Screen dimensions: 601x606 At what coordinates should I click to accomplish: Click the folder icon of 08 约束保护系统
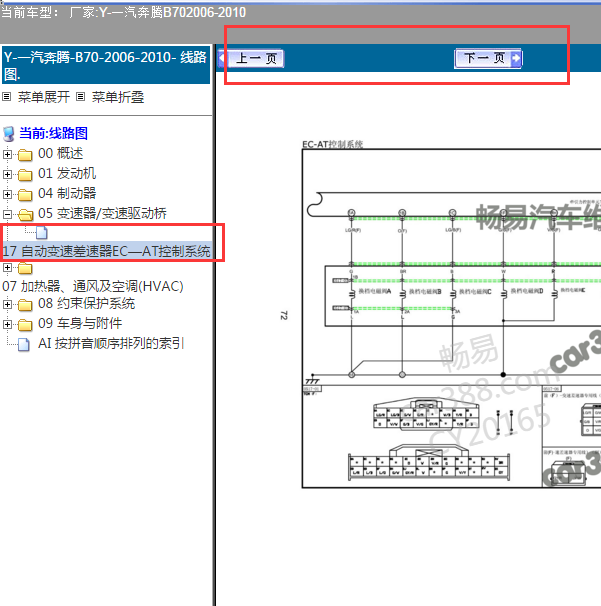25,305
